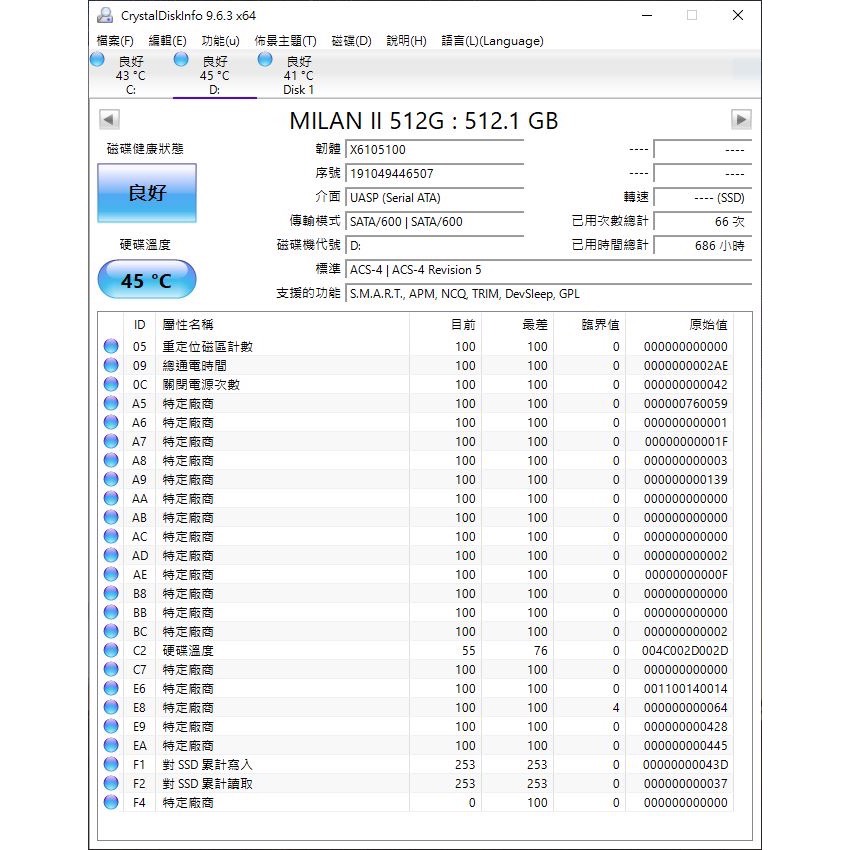850x850 pixels.
Task: Click the next disk arrow button
Action: pyautogui.click(x=741, y=119)
